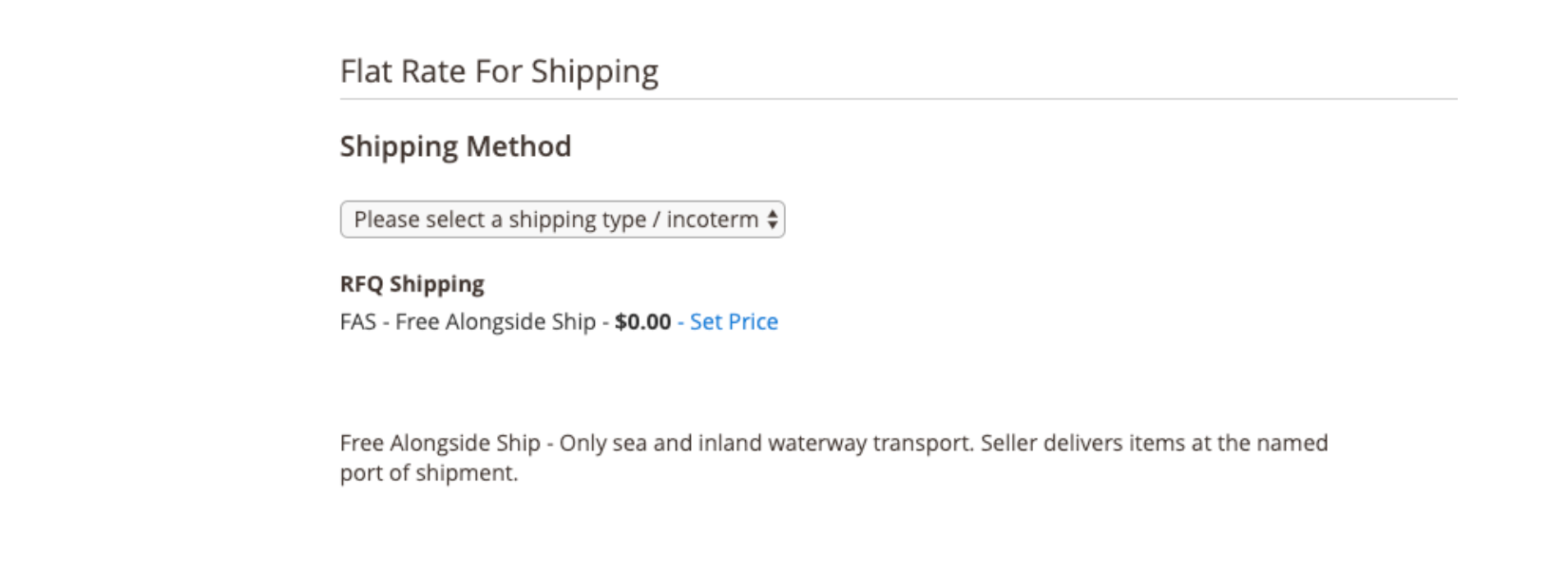Click 'Only sea and inland waterway transport' text
Viewport: 1568px width, 574px height.
(x=766, y=443)
